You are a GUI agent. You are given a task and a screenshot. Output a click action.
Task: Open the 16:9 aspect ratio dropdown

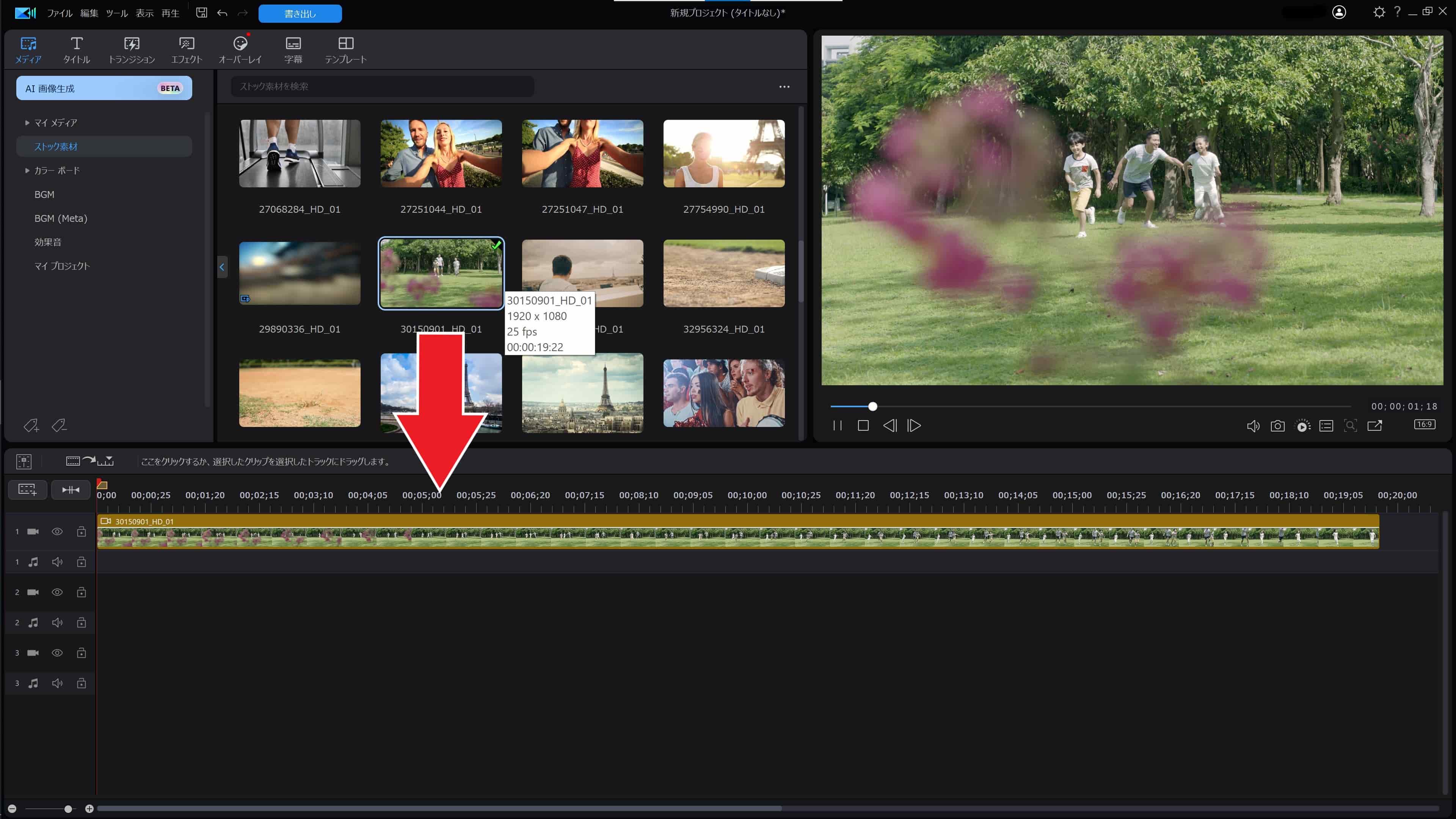1425,425
